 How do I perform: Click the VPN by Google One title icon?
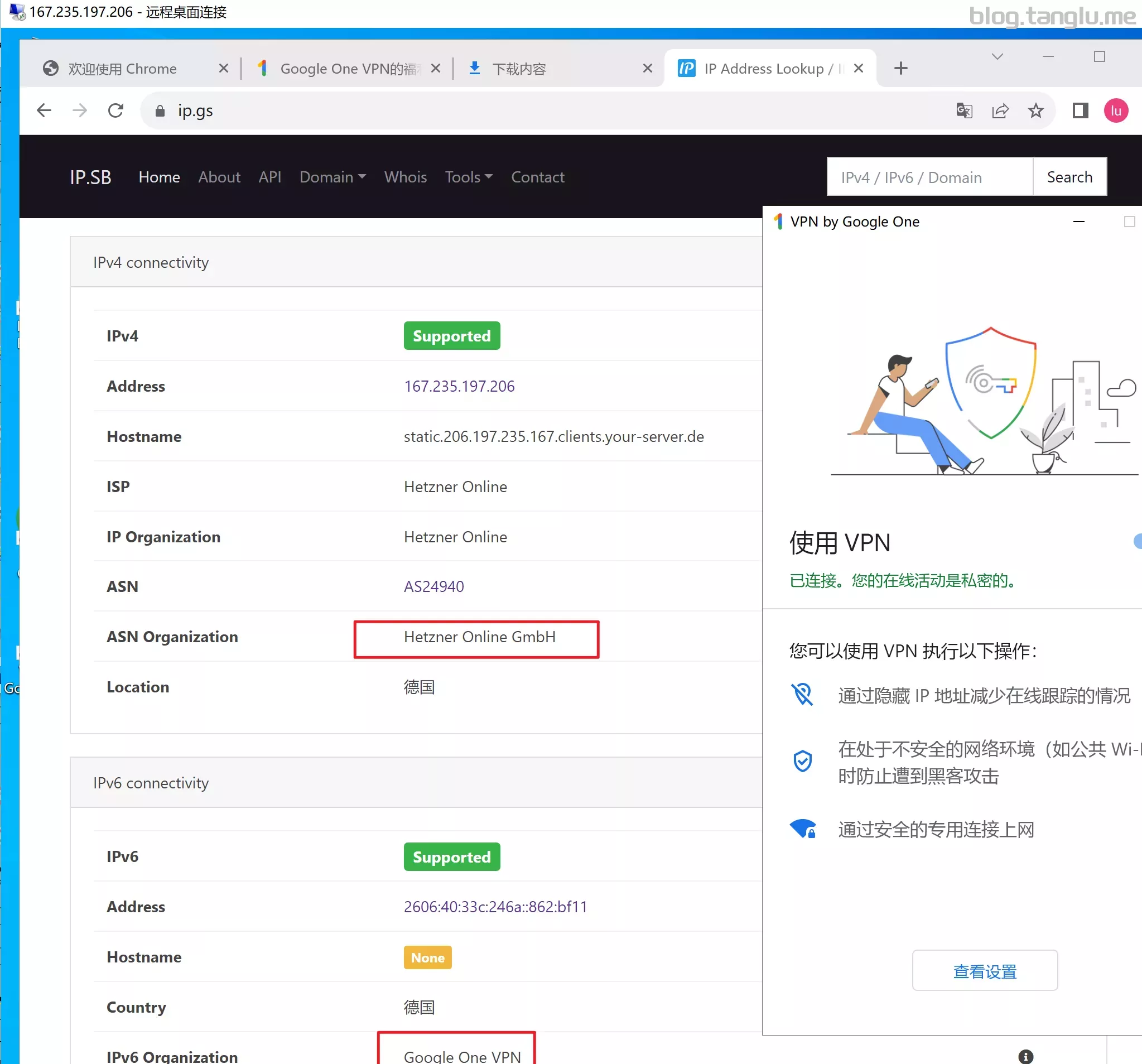tap(778, 221)
